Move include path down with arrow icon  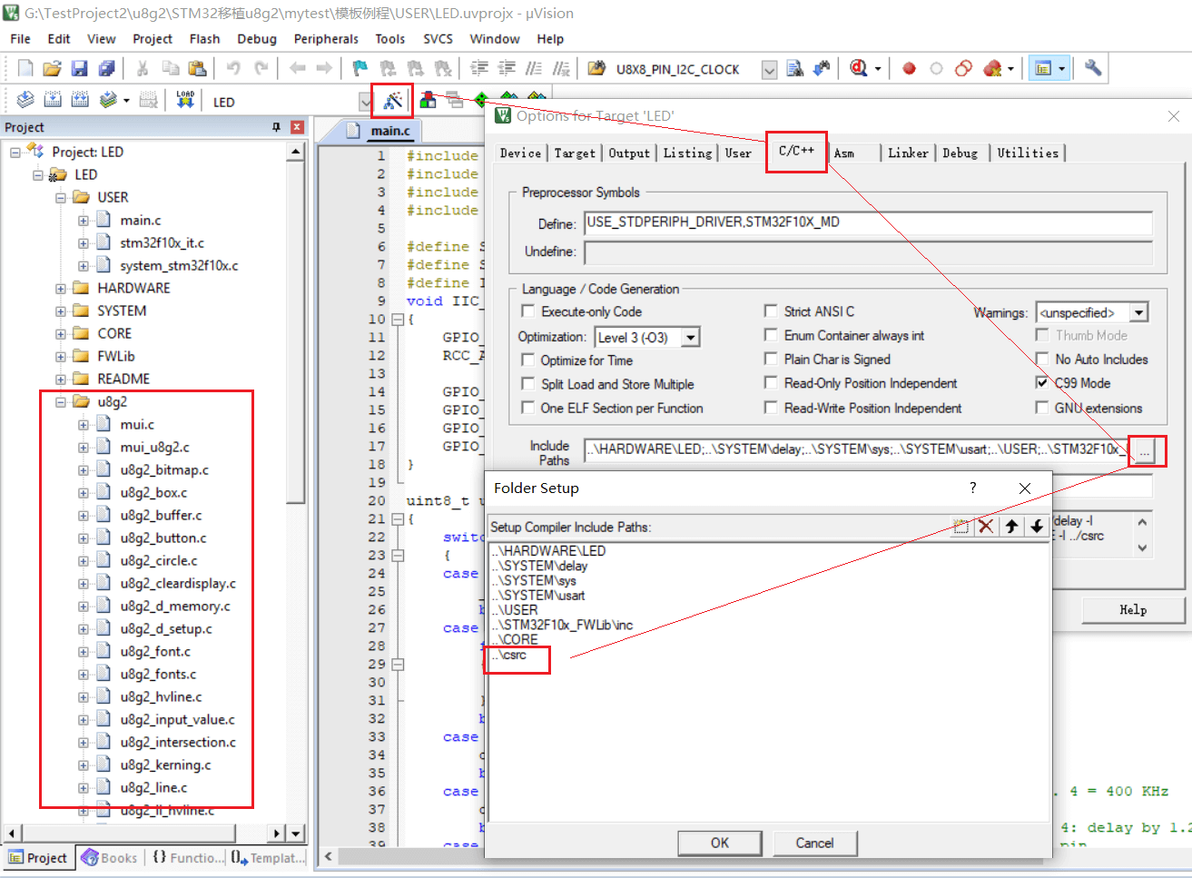(1036, 526)
